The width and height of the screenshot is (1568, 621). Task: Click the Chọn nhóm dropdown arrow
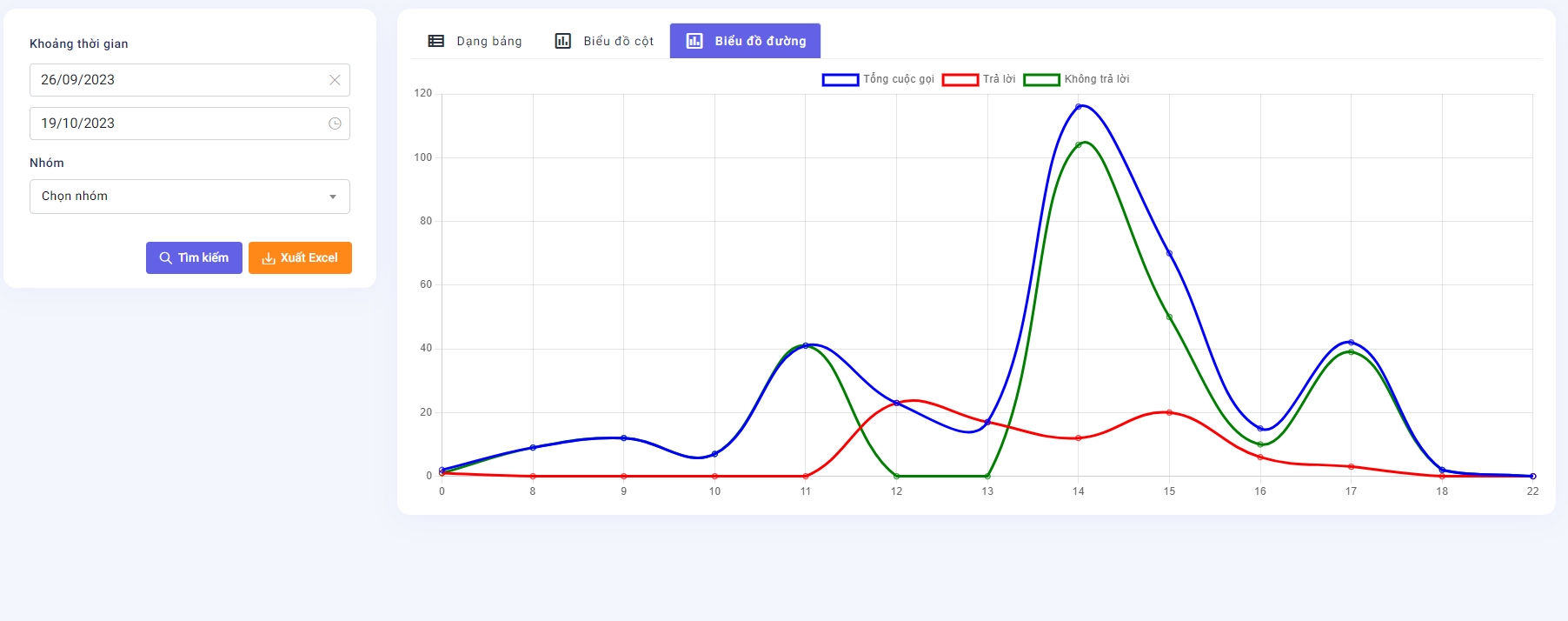pos(333,197)
